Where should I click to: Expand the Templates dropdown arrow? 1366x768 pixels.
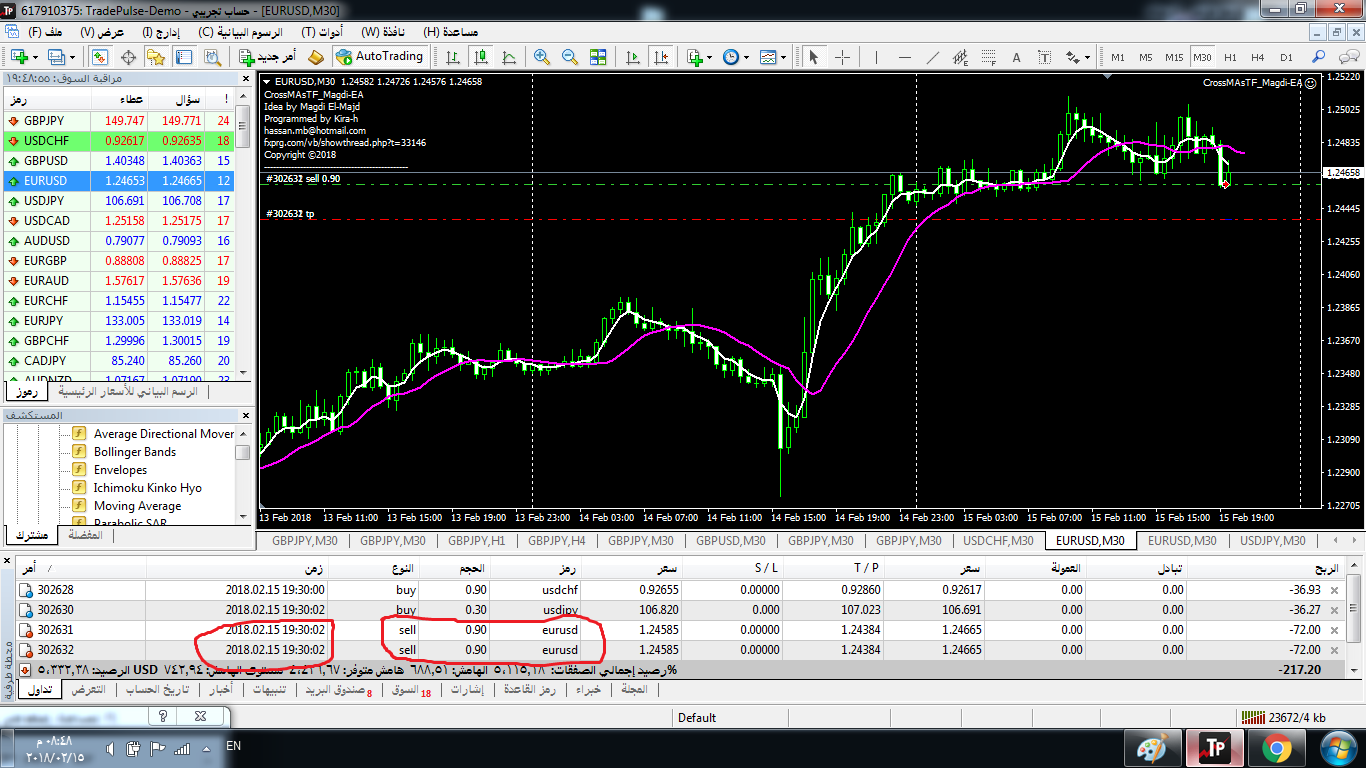[784, 57]
